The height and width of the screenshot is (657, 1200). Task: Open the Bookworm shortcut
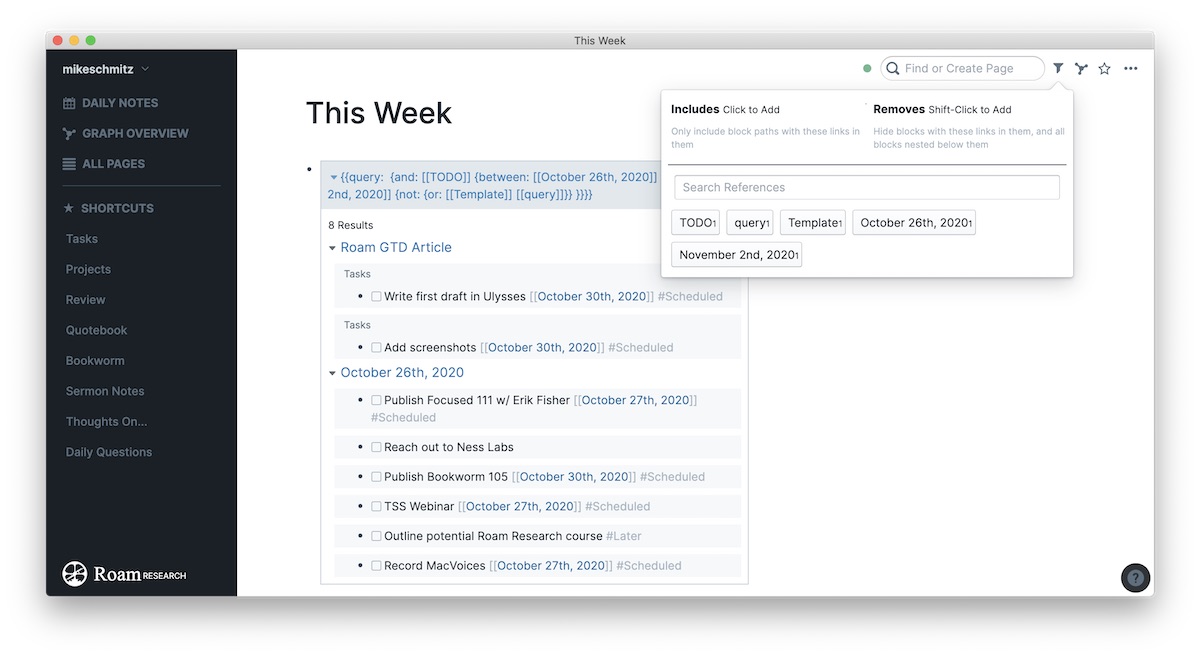click(95, 361)
